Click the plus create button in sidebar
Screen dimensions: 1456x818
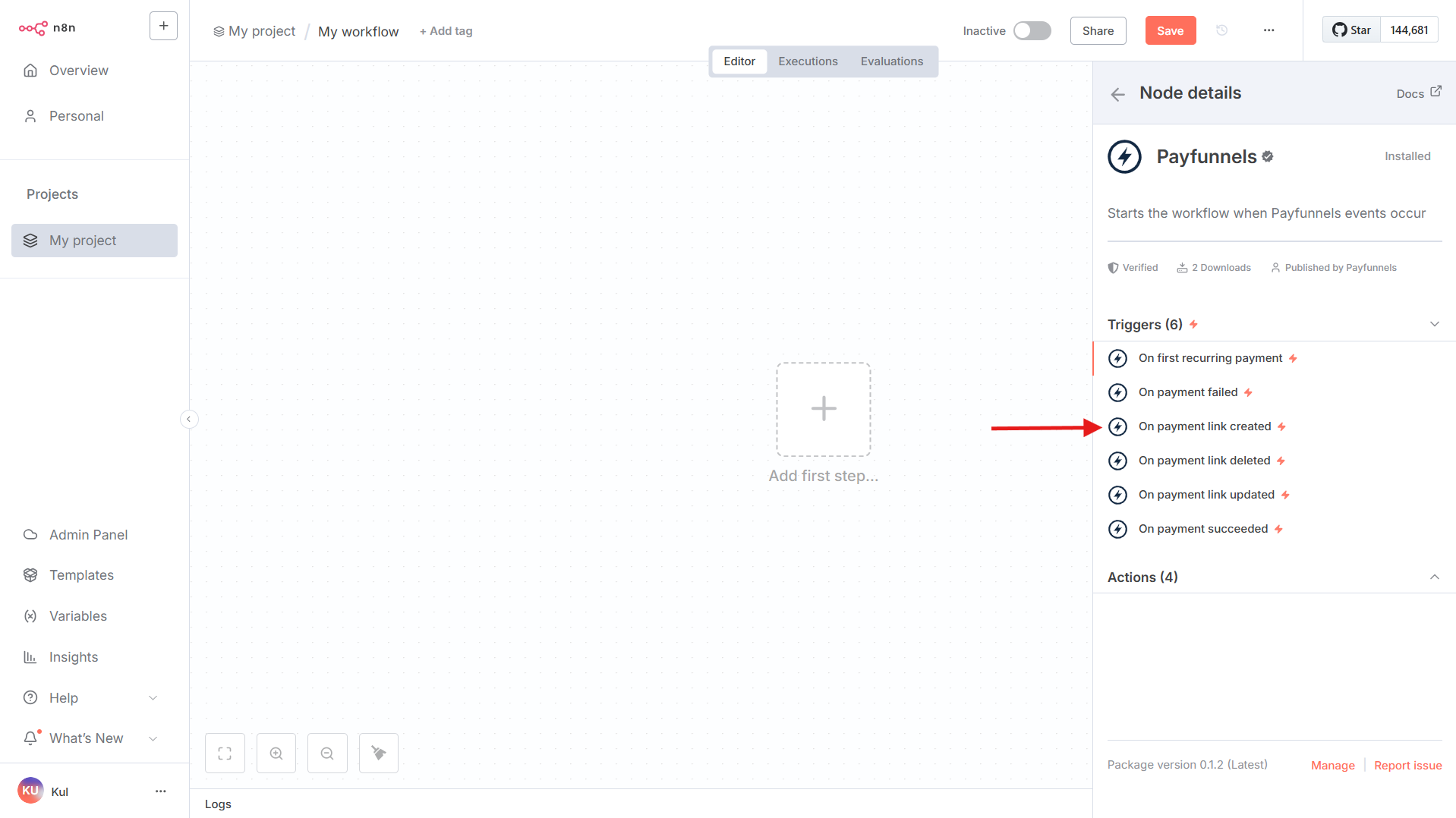click(x=163, y=26)
